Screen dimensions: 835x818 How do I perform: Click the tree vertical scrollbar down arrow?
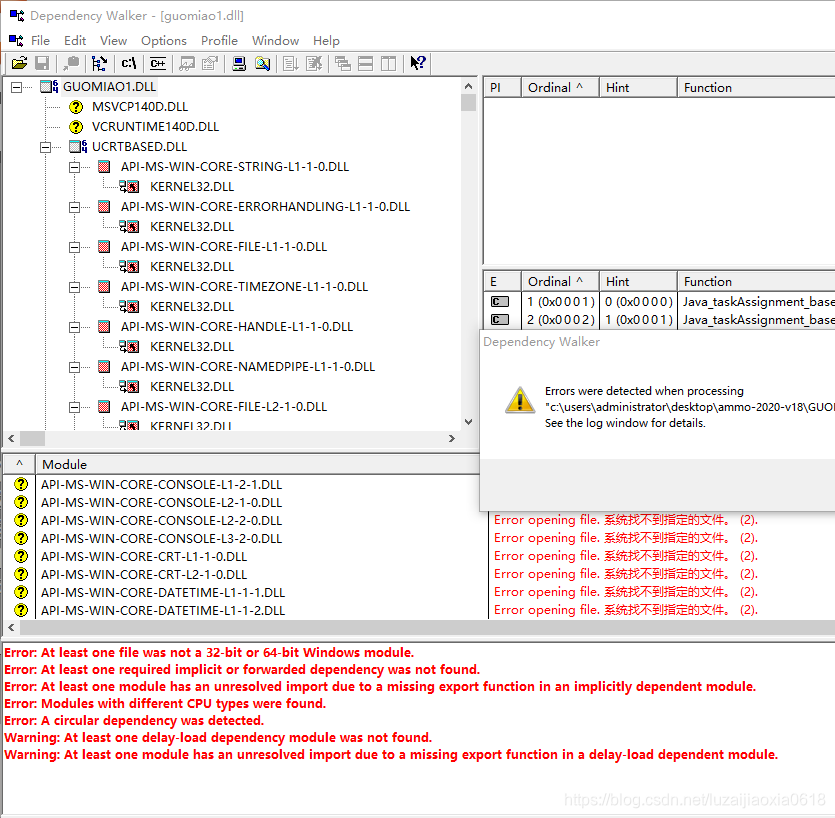coord(468,422)
